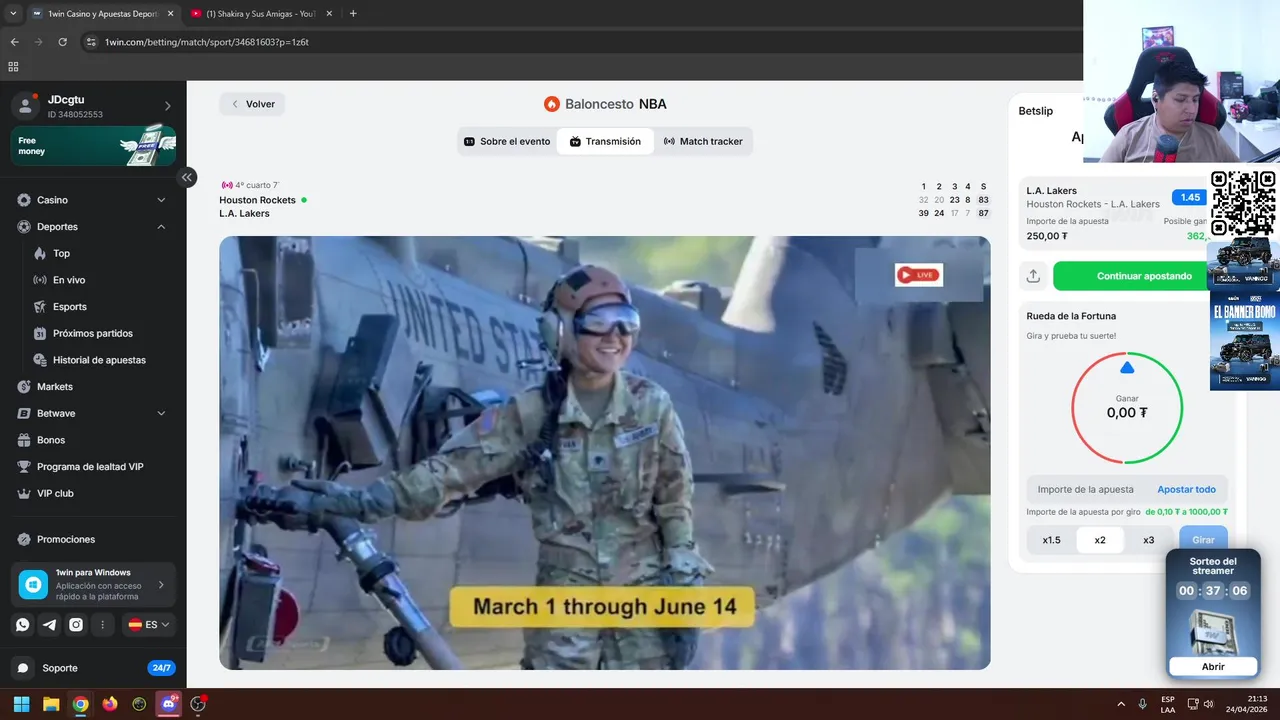Open En vivo under Deportes
The height and width of the screenshot is (720, 1280).
(69, 280)
